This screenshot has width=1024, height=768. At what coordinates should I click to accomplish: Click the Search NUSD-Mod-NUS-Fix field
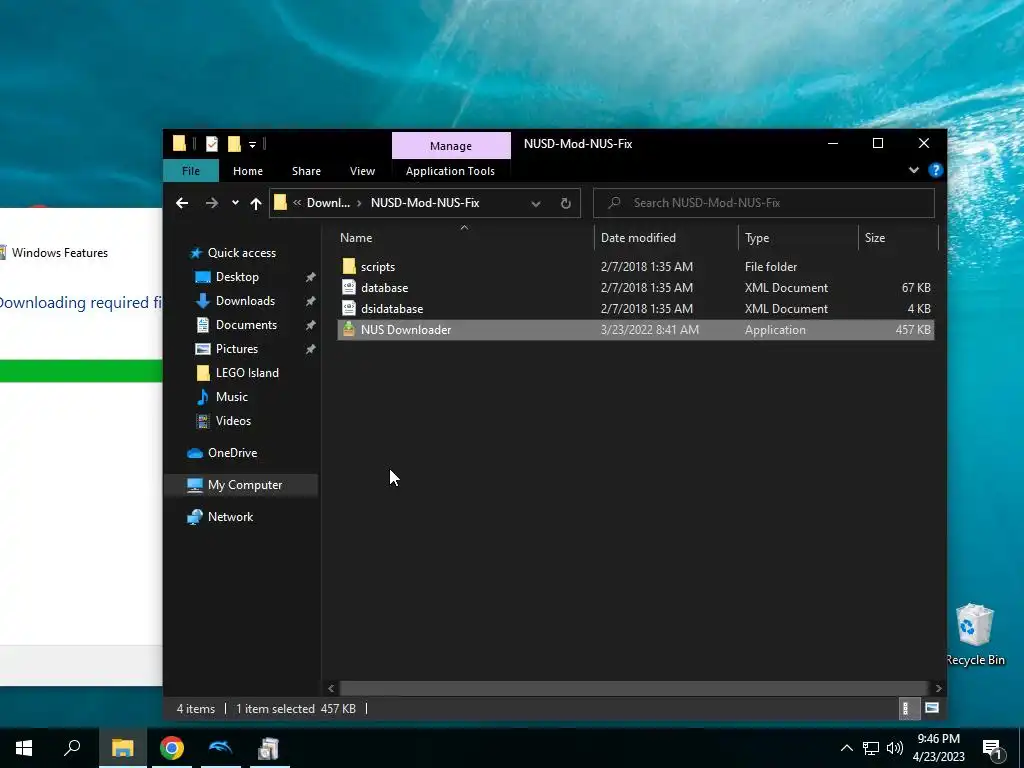tap(763, 203)
